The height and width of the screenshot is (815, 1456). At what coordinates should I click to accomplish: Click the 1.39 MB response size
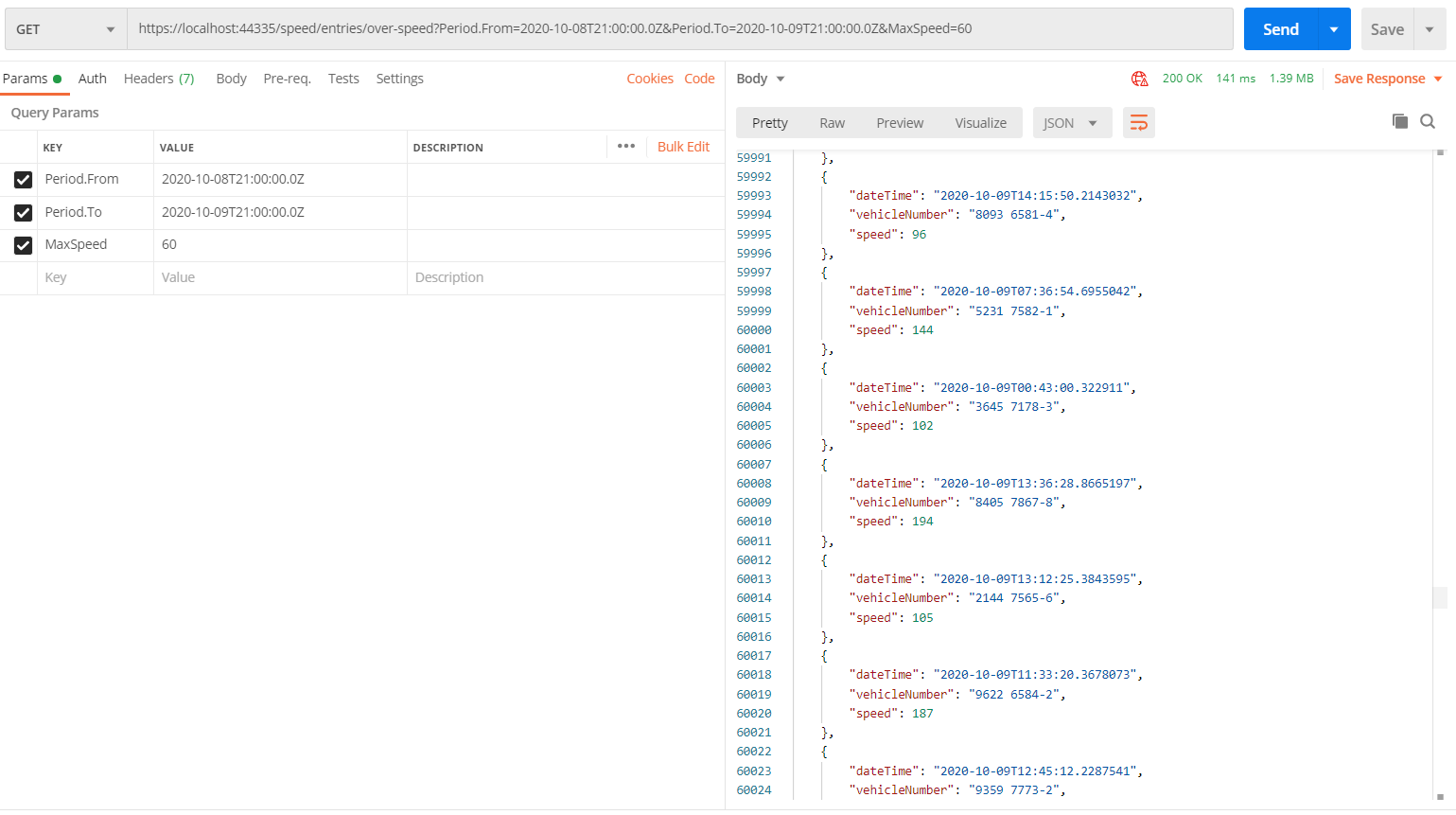(1291, 79)
